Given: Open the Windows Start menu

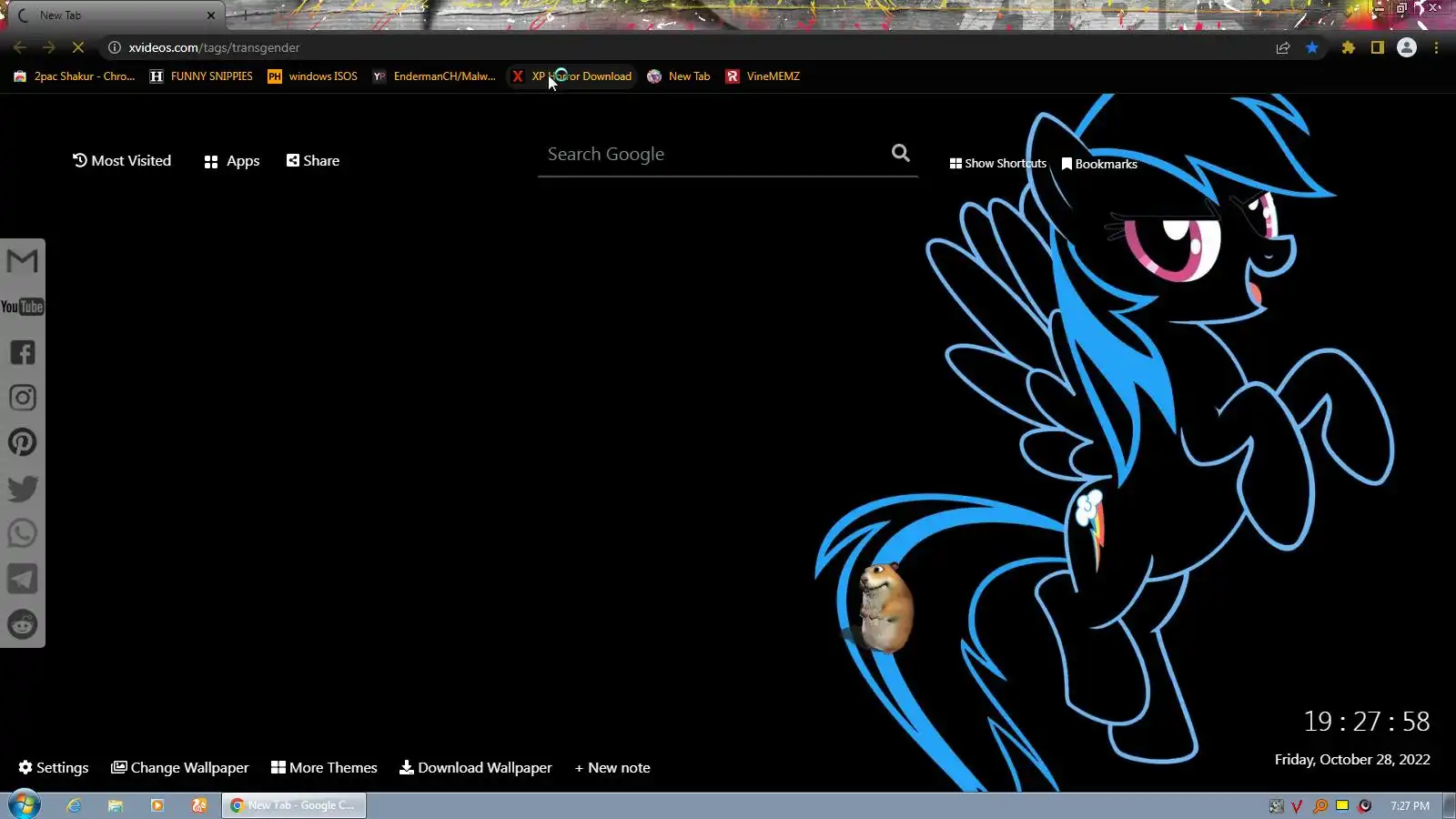Looking at the screenshot, I should [25, 805].
